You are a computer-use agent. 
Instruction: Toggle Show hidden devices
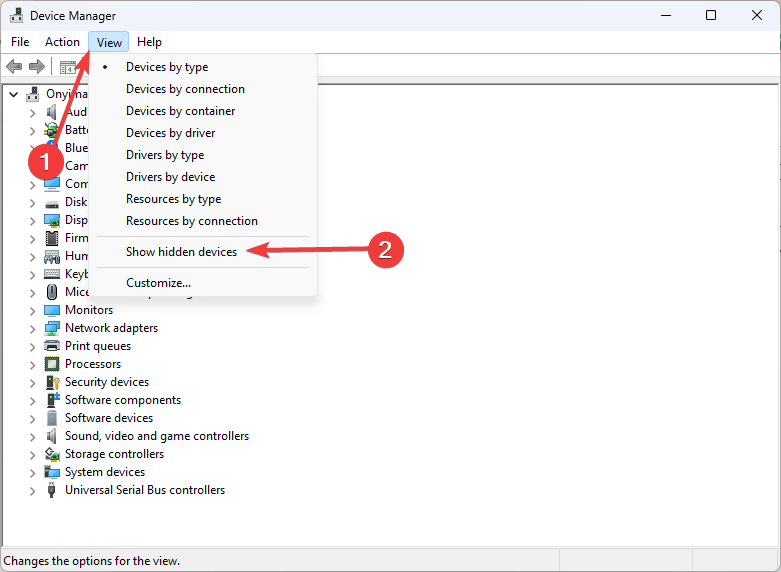pos(203,252)
